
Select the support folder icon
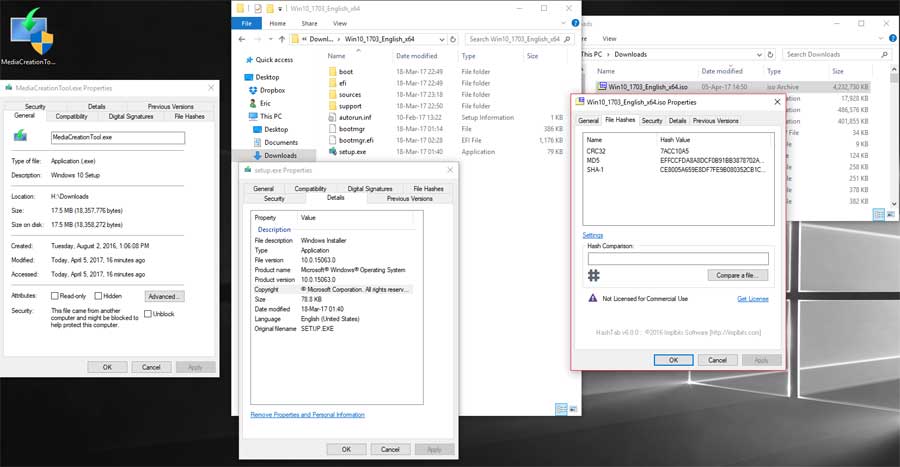tap(332, 106)
